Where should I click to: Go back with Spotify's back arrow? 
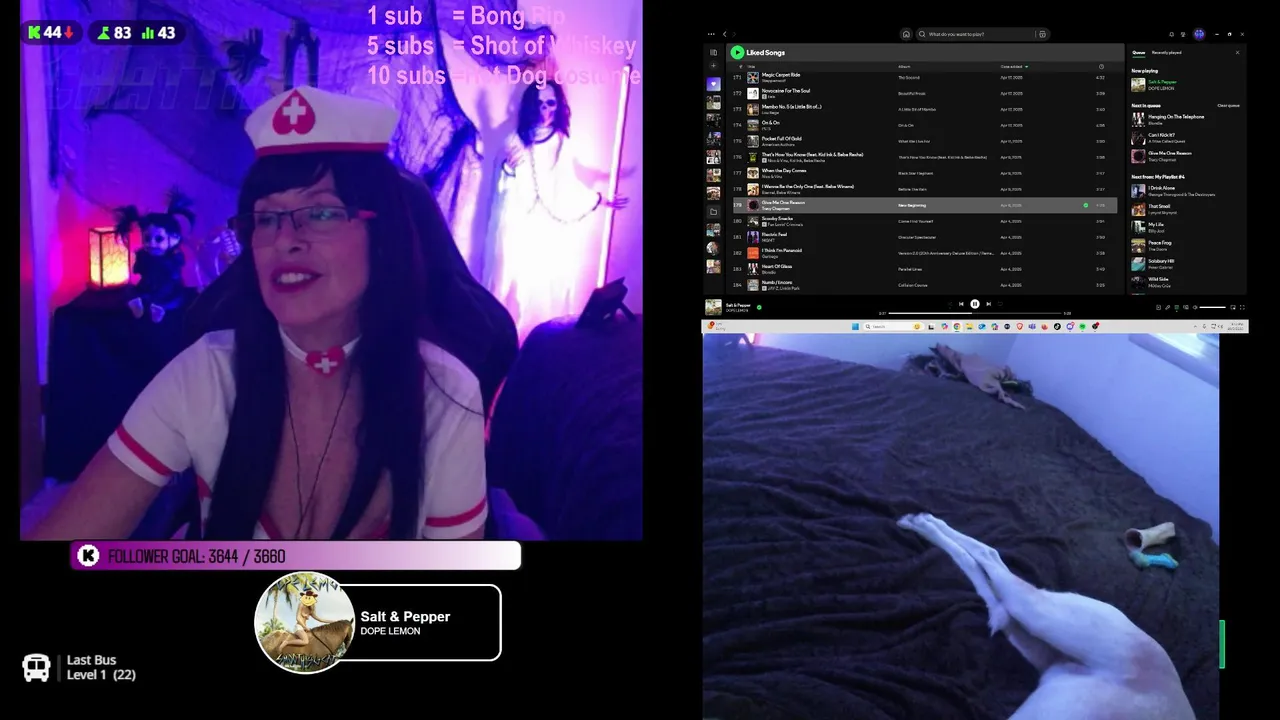725,34
